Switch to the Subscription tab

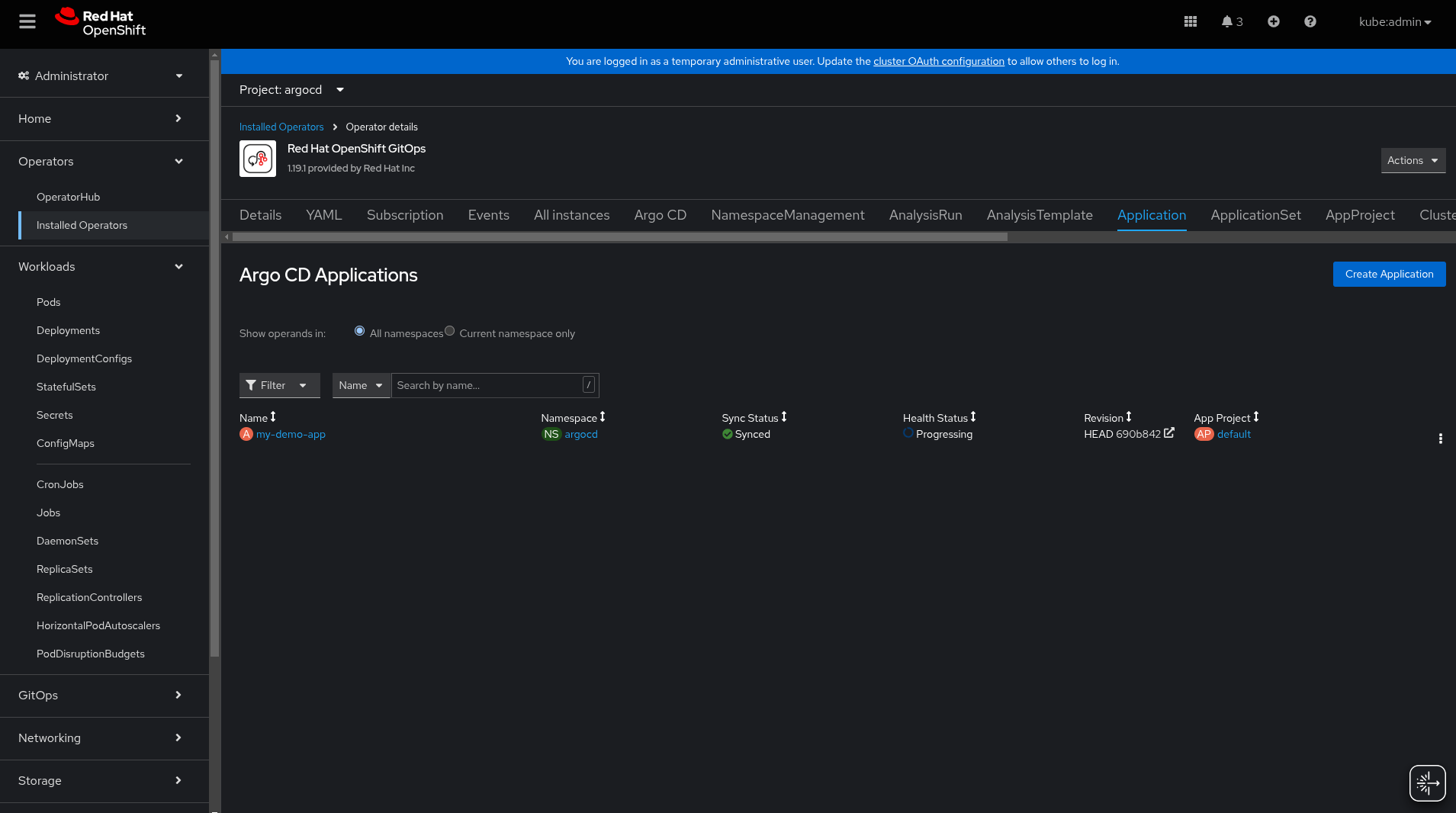click(404, 215)
